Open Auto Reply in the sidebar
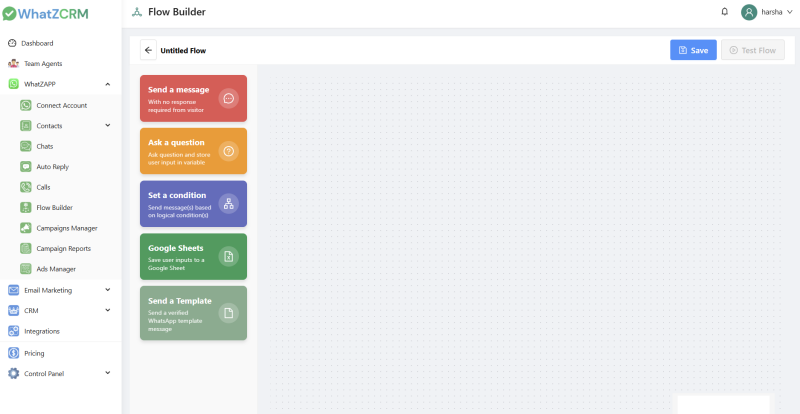Viewport: 800px width, 414px height. pyautogui.click(x=52, y=167)
